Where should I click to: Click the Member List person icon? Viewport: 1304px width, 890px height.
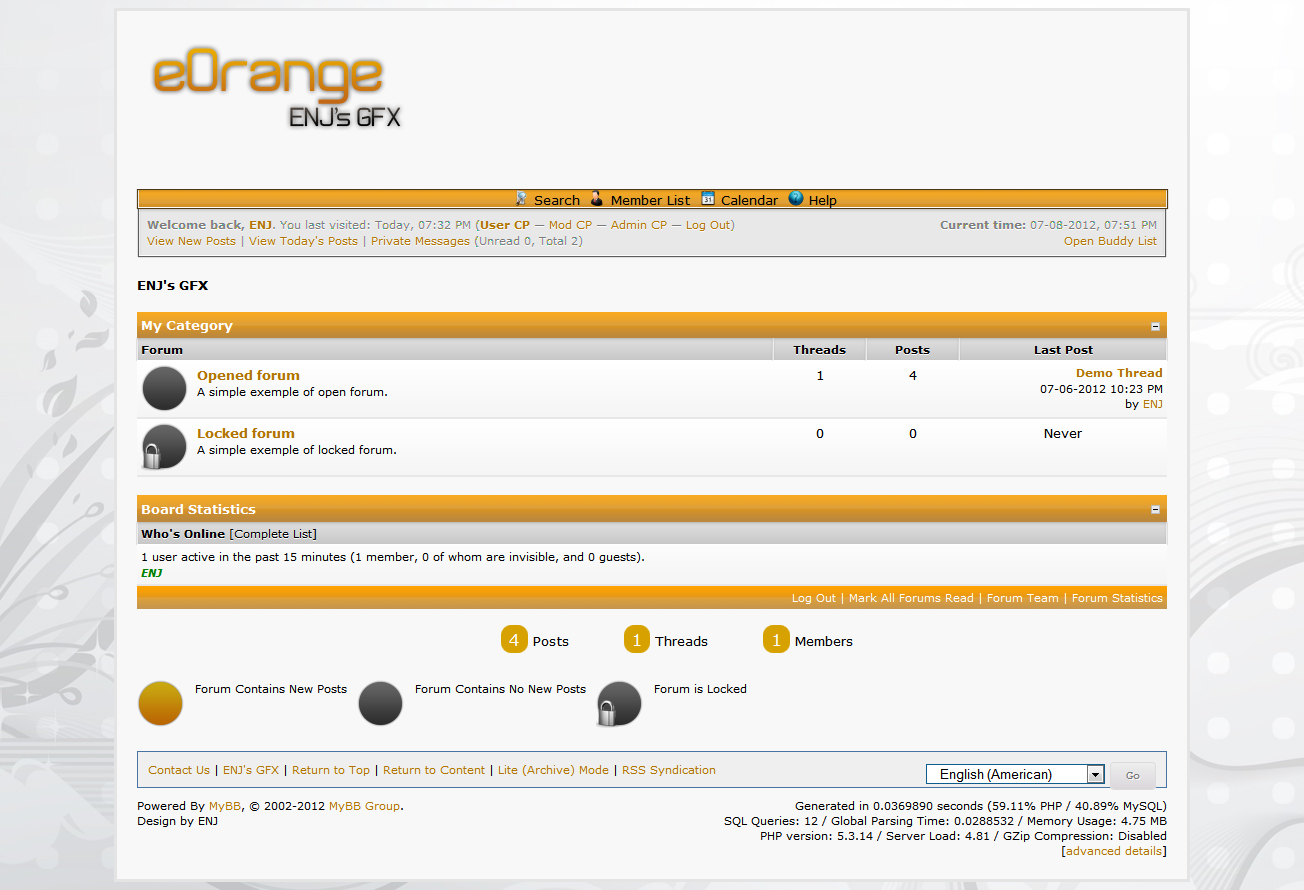pyautogui.click(x=597, y=199)
